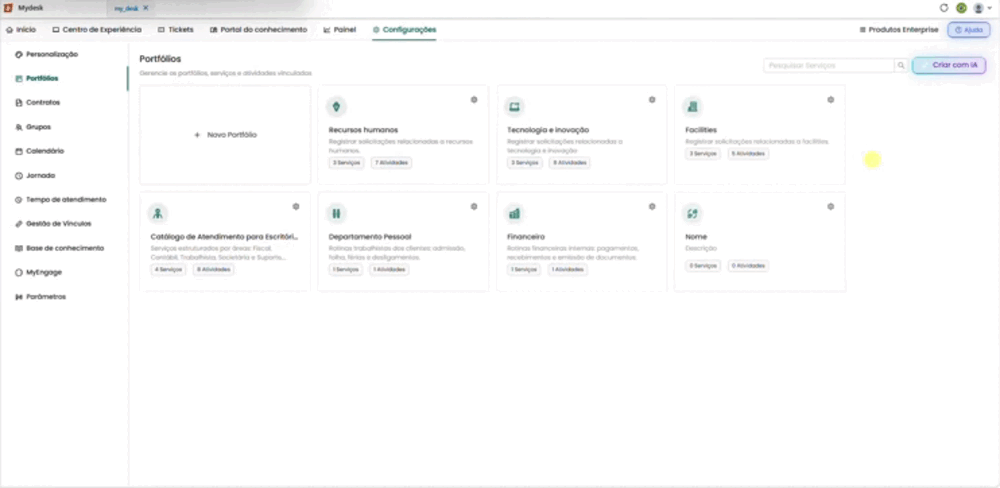Open Contratos in the sidebar
The width and height of the screenshot is (1000, 488).
coord(37,103)
